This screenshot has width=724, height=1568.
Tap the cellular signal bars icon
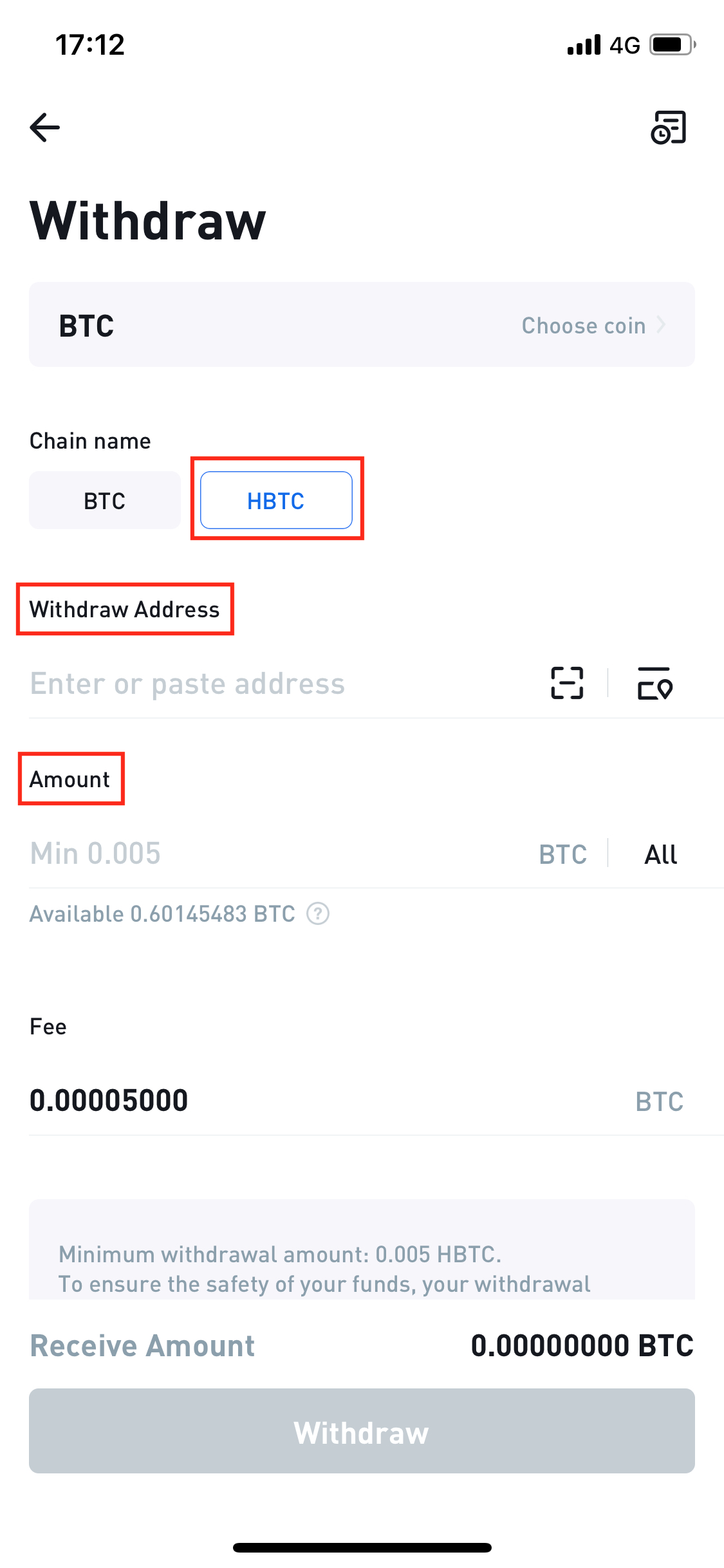(584, 44)
